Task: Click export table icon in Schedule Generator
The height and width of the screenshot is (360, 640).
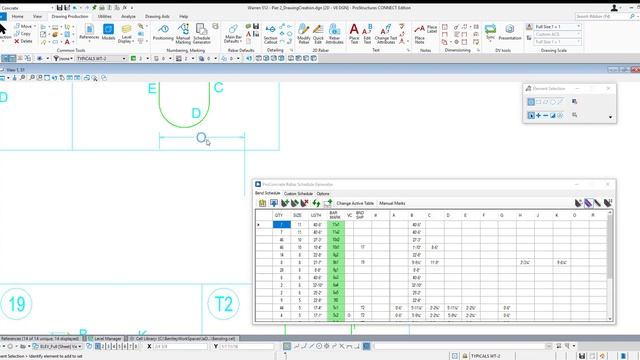Action: (327, 203)
